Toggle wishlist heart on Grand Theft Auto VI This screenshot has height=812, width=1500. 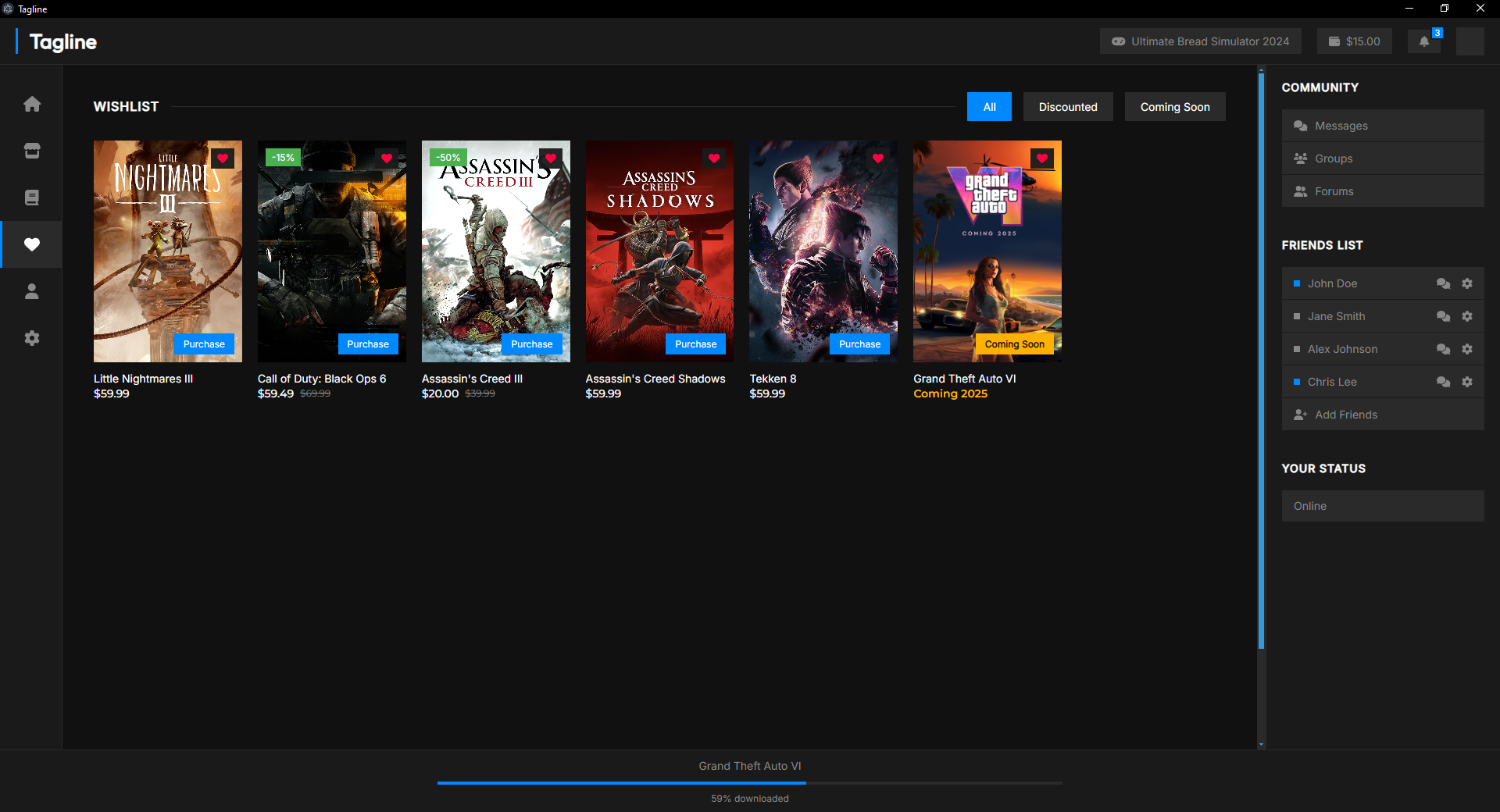coord(1042,158)
